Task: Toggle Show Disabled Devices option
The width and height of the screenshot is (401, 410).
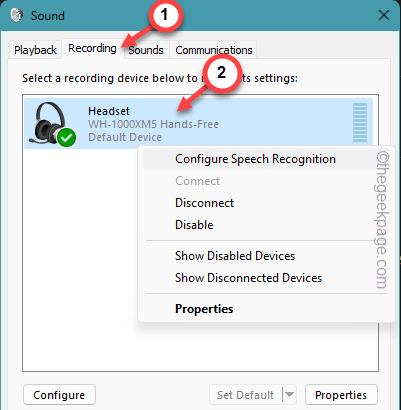Action: [235, 256]
